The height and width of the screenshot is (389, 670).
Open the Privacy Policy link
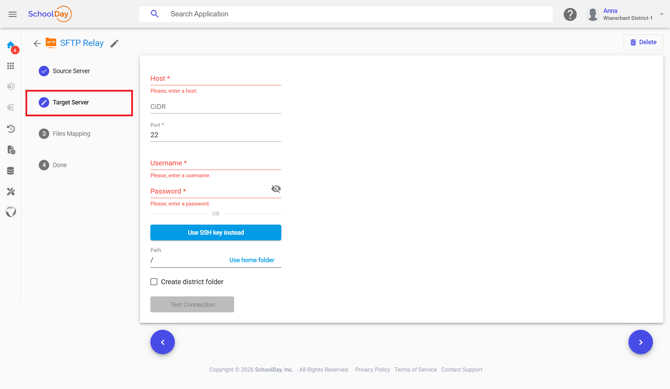tap(372, 370)
